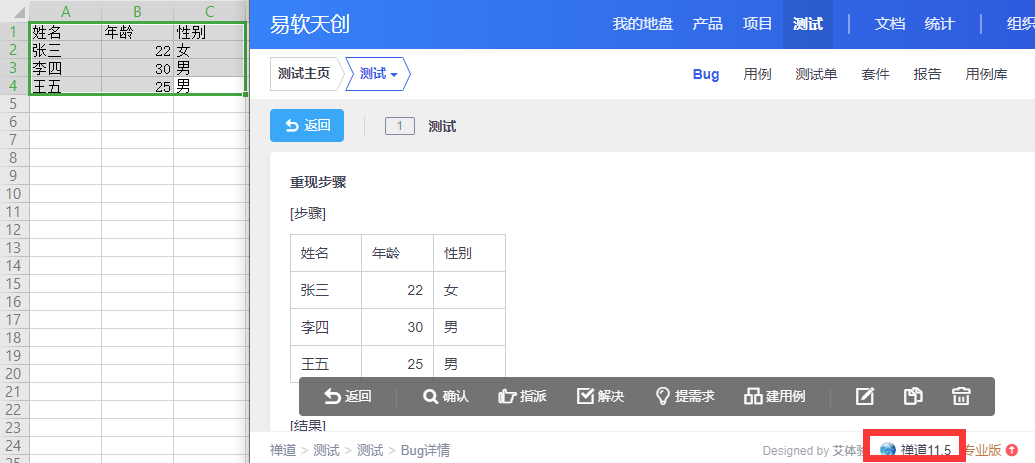Switch to the 套件 tab
This screenshot has width=1035, height=463.
pyautogui.click(x=875, y=74)
